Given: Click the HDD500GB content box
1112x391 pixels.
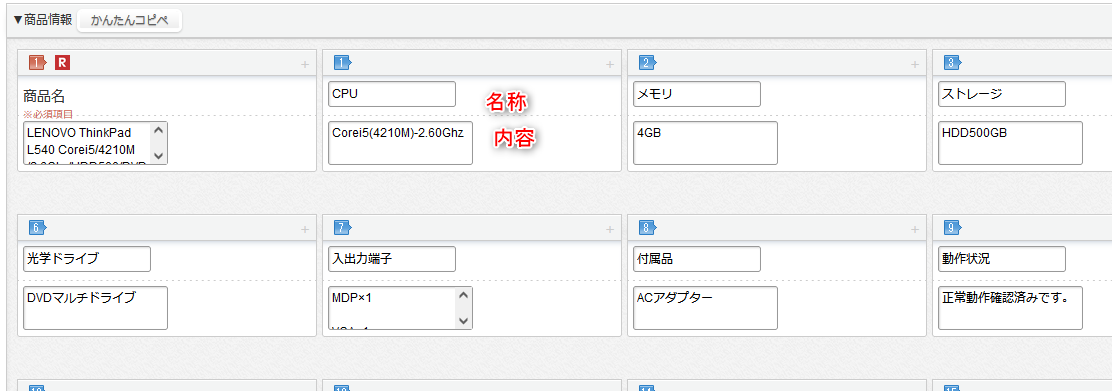Looking at the screenshot, I should 1011,143.
